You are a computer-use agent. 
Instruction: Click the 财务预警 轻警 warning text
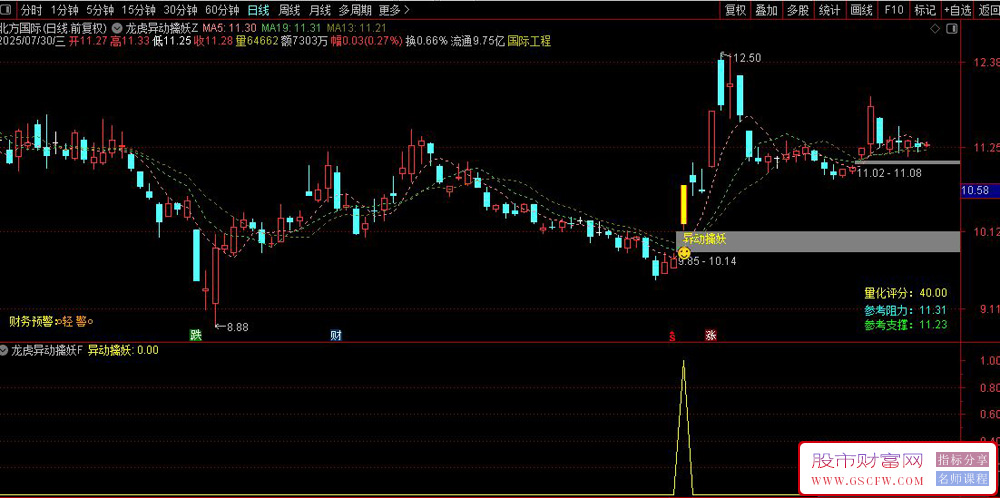pyautogui.click(x=52, y=321)
